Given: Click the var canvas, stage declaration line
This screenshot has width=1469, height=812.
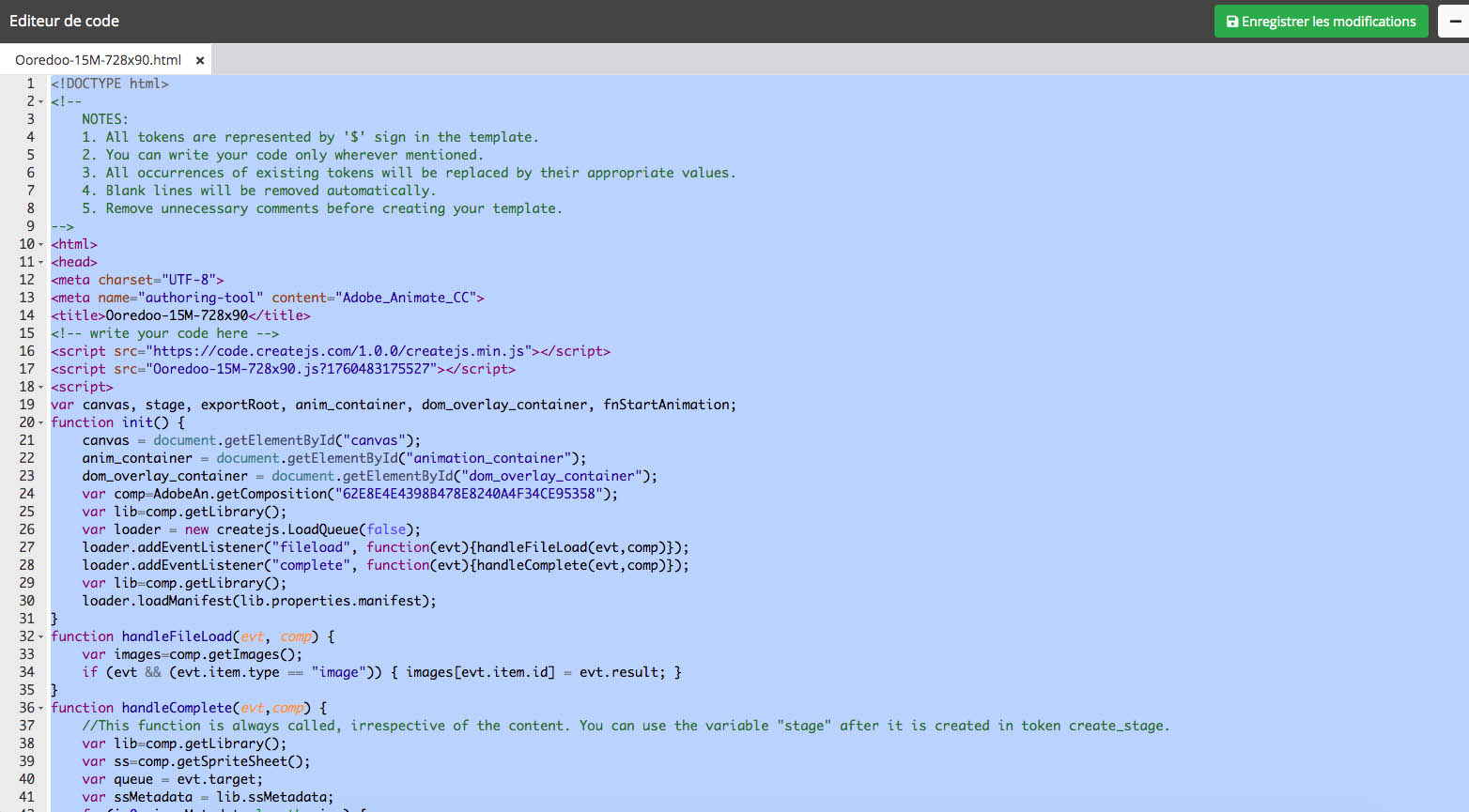Looking at the screenshot, I should pyautogui.click(x=394, y=405).
